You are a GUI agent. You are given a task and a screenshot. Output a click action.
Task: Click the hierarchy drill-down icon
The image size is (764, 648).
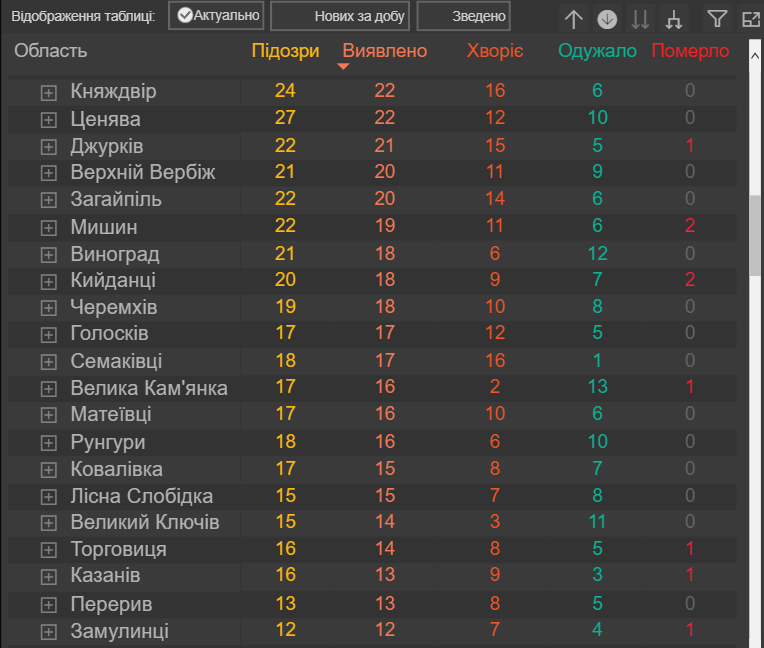coord(673,18)
